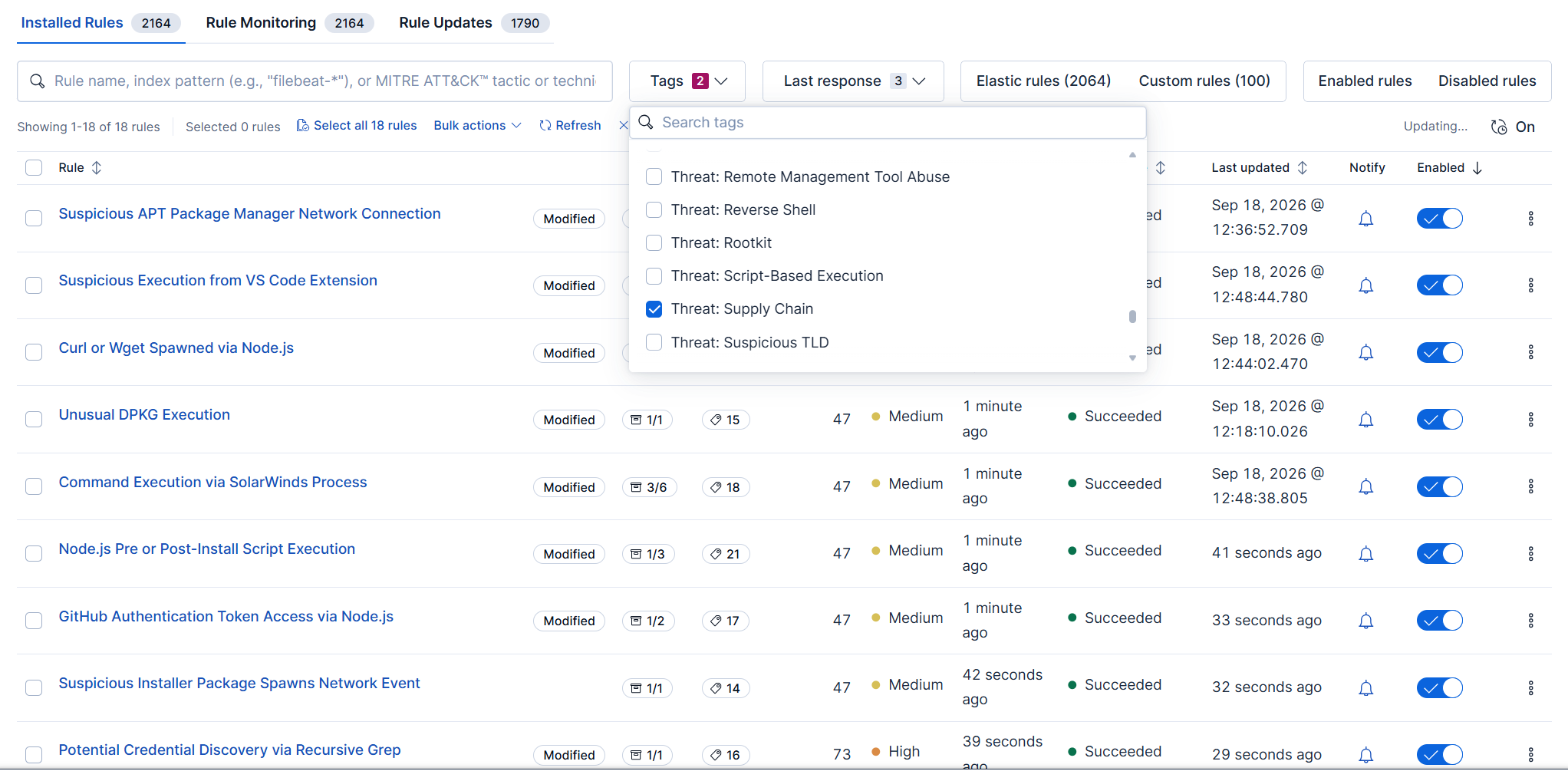This screenshot has height=781, width=1568.
Task: Sort by the Rule column header
Action: pos(81,168)
